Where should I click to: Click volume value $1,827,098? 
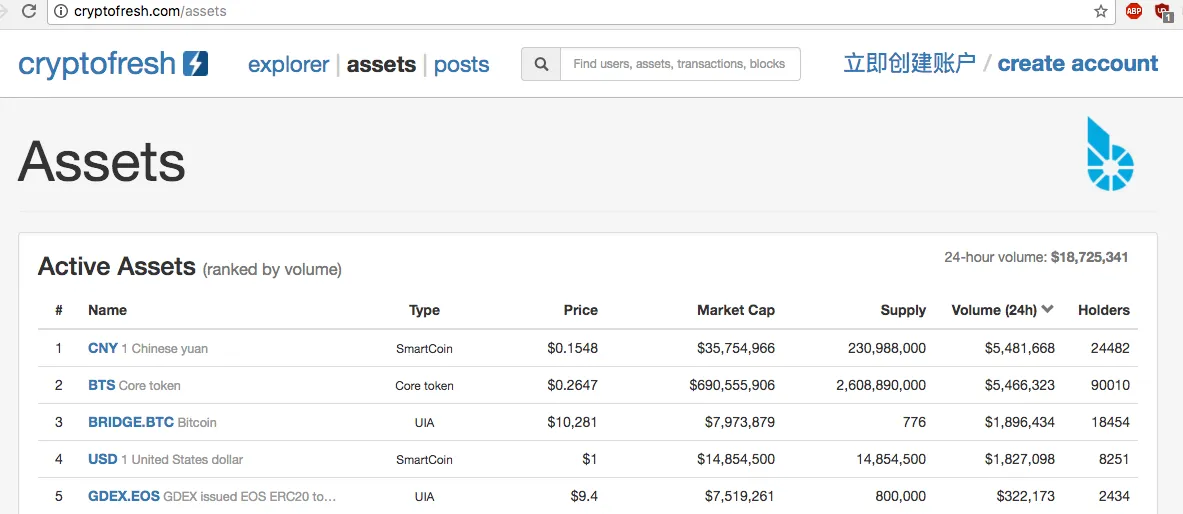(x=1019, y=459)
